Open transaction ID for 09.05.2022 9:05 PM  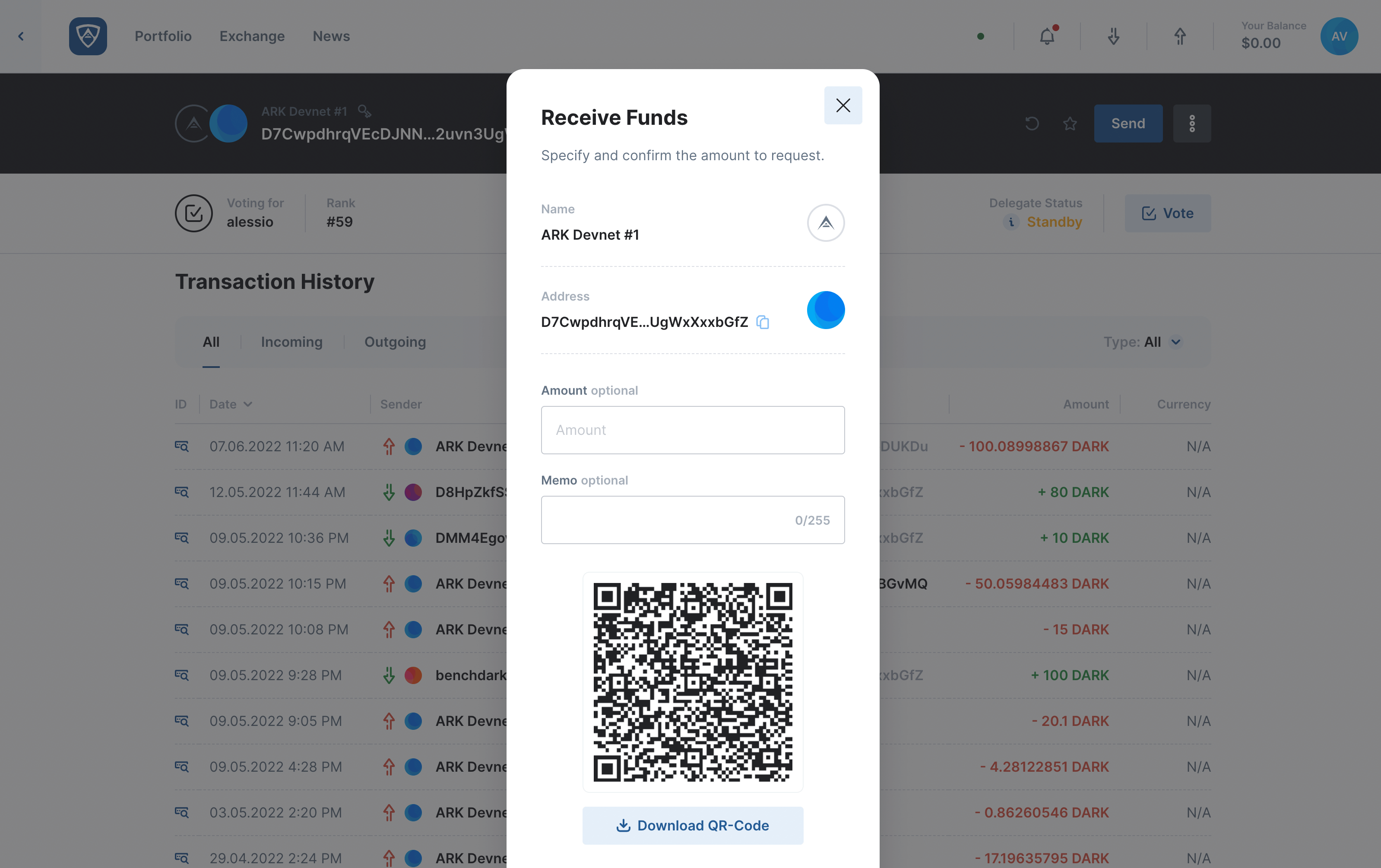point(182,721)
